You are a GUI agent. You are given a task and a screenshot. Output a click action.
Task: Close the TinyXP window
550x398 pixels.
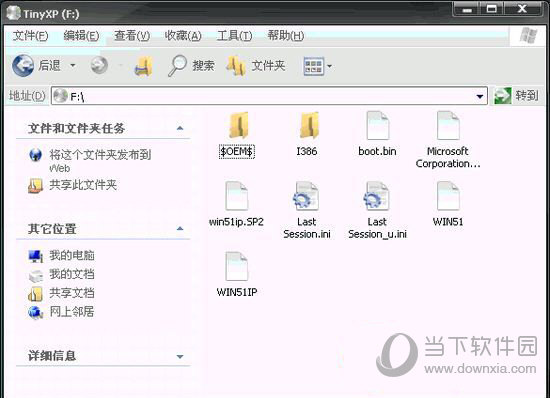(x=522, y=9)
